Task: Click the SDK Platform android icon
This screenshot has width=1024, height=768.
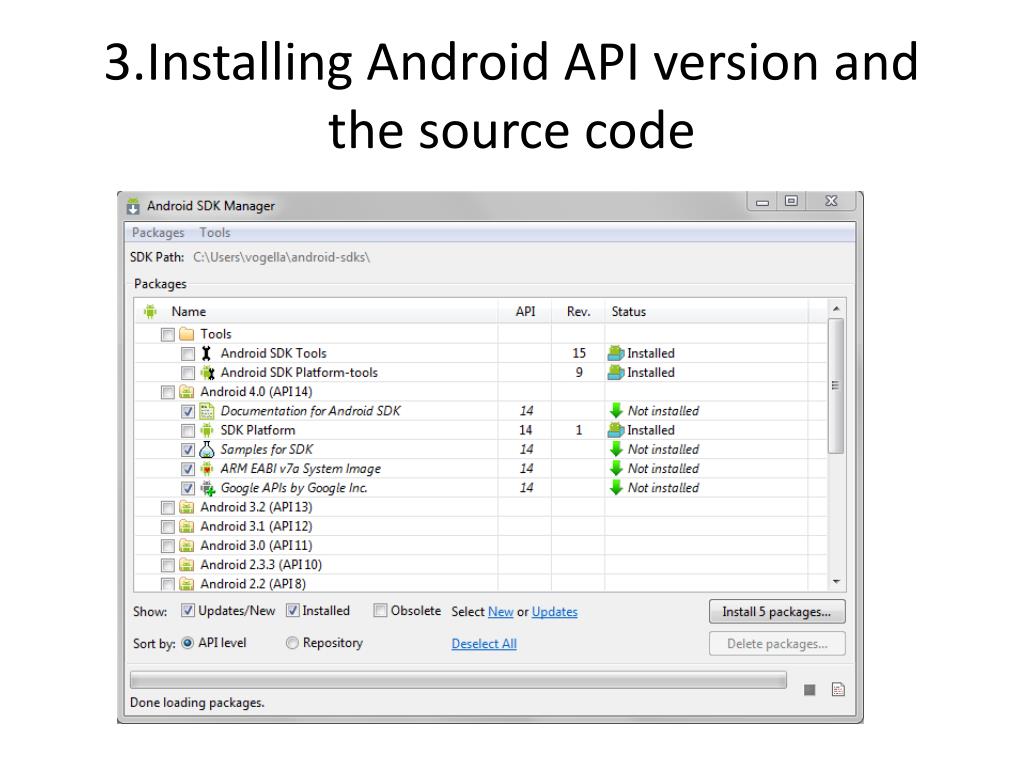Action: 206,430
